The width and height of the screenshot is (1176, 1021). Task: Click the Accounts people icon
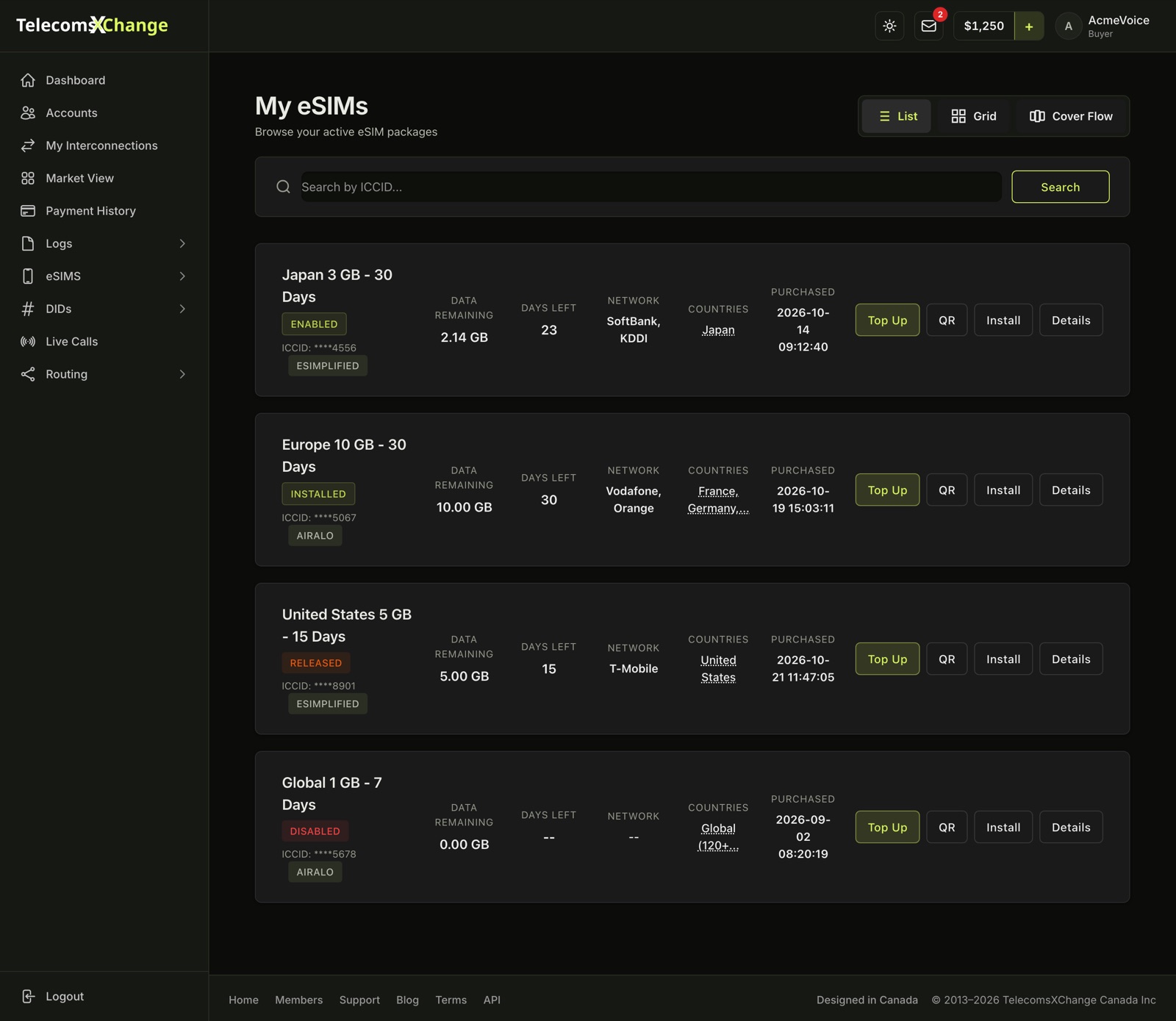(28, 112)
